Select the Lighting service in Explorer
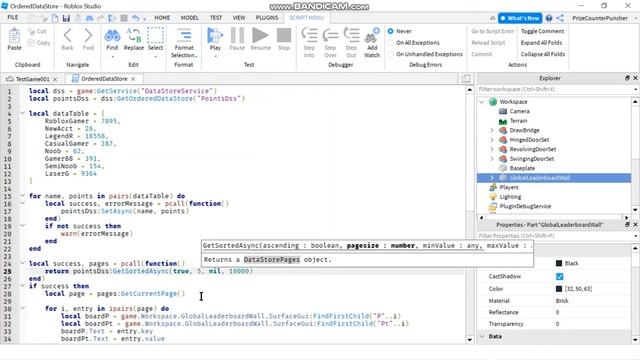The height and width of the screenshot is (360, 640). 510,197
